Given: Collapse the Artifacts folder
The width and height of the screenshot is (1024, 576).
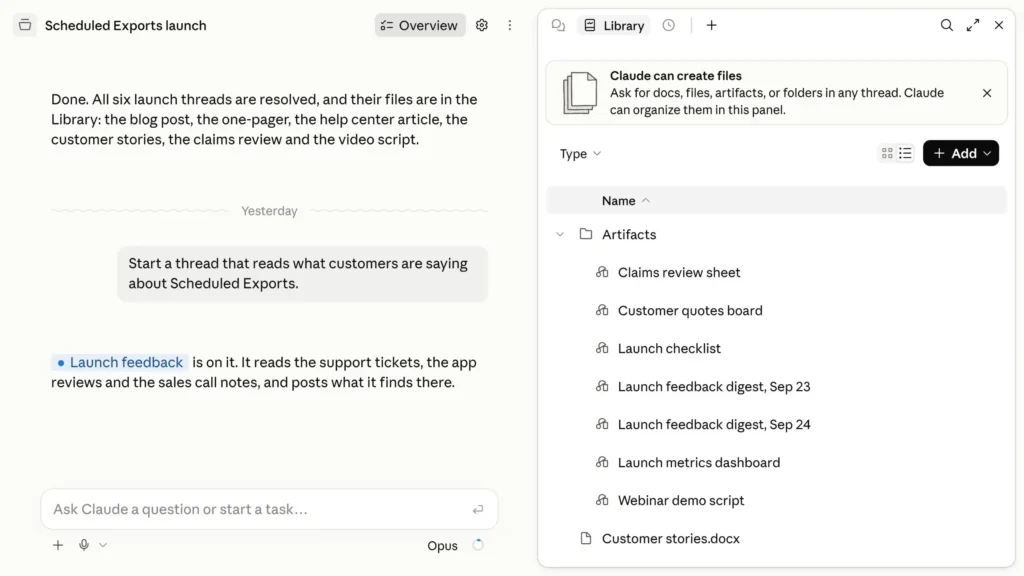Looking at the screenshot, I should tap(560, 234).
